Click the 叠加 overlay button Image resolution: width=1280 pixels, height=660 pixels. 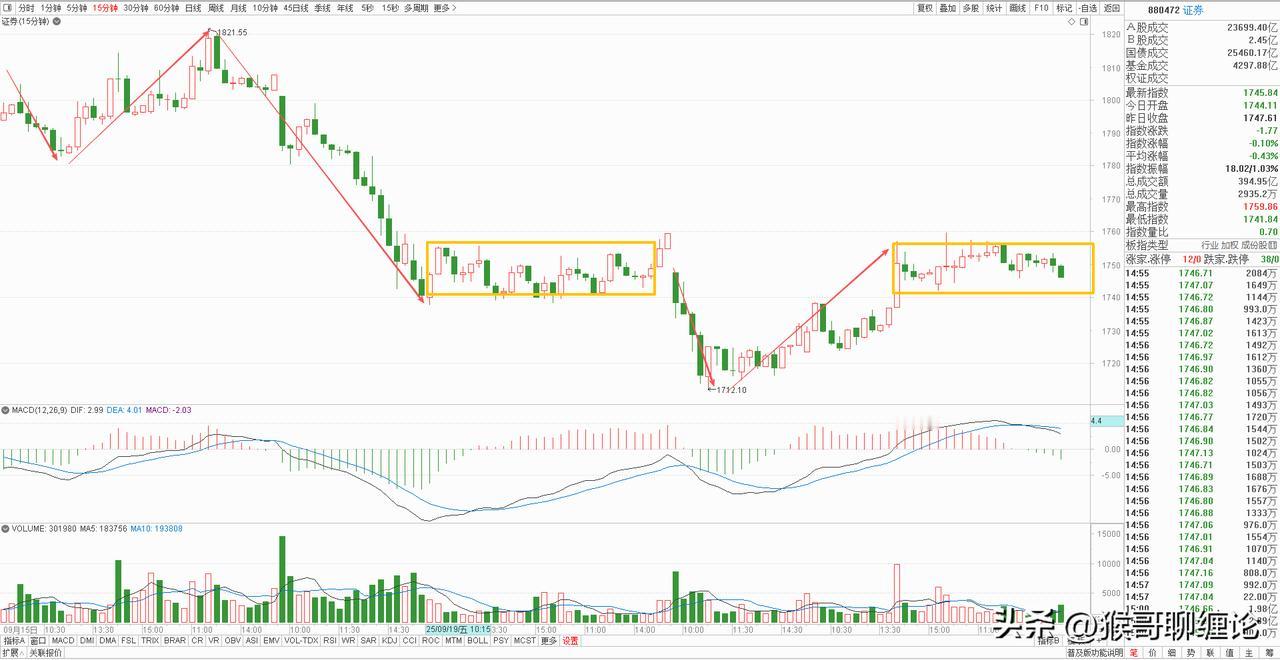(x=947, y=8)
